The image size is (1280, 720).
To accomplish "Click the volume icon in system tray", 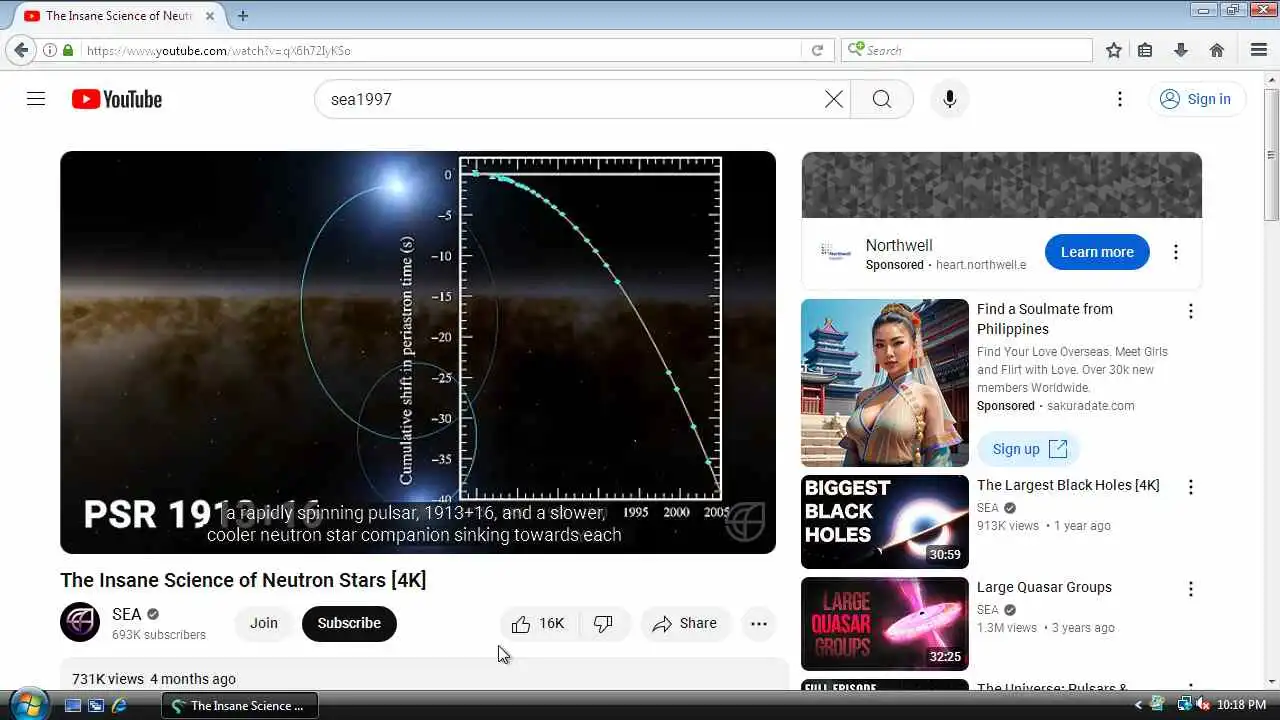I will (x=1203, y=705).
